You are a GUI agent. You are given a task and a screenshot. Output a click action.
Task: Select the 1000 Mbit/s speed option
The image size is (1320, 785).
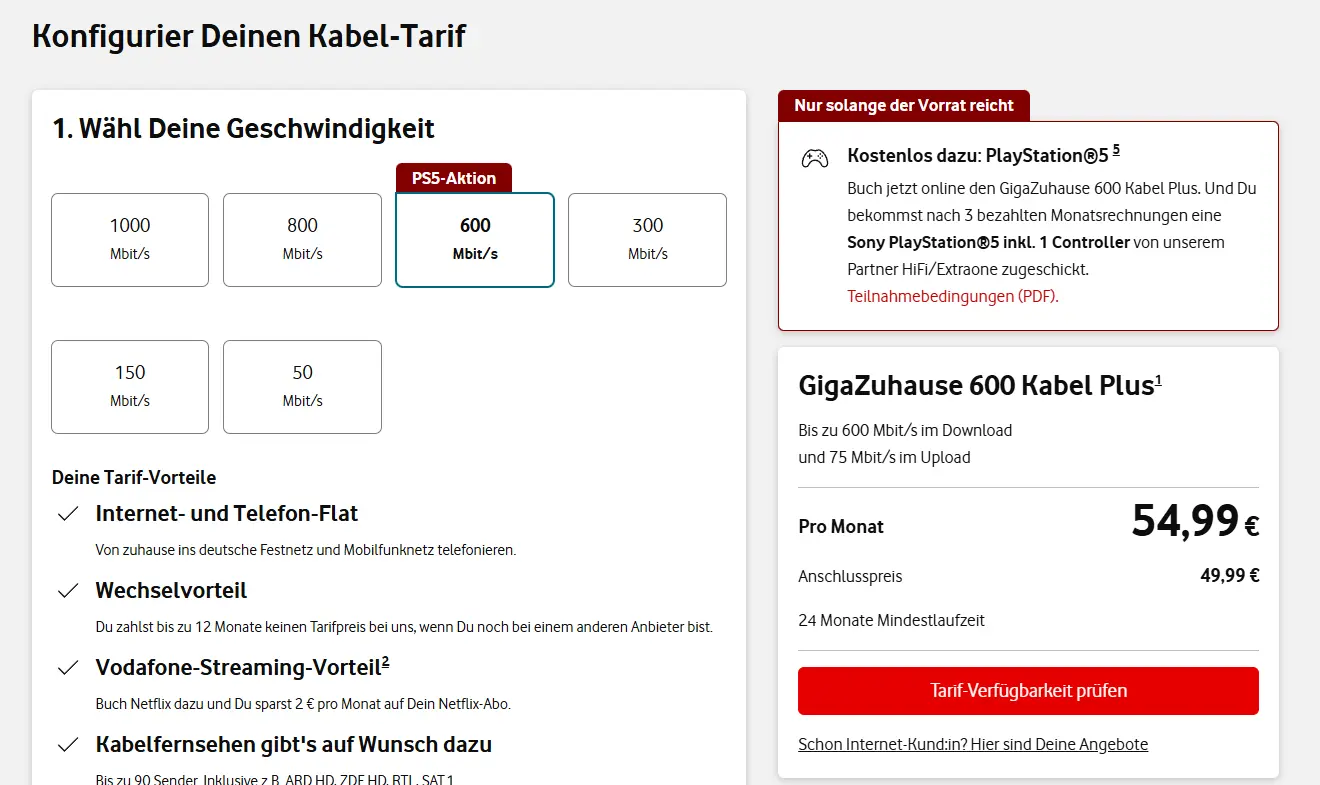pyautogui.click(x=130, y=240)
